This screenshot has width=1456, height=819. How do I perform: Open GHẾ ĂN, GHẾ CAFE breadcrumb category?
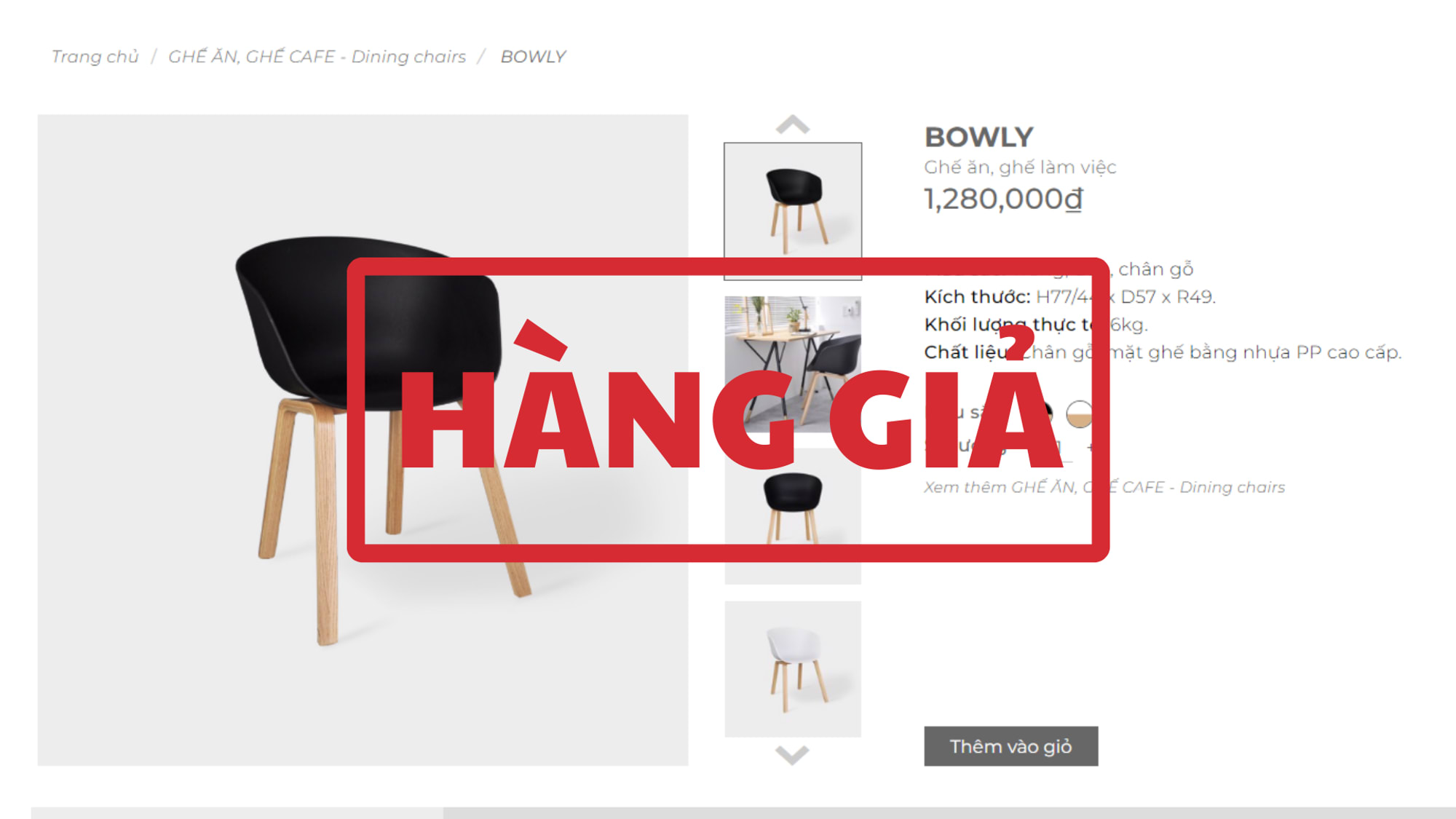(317, 57)
